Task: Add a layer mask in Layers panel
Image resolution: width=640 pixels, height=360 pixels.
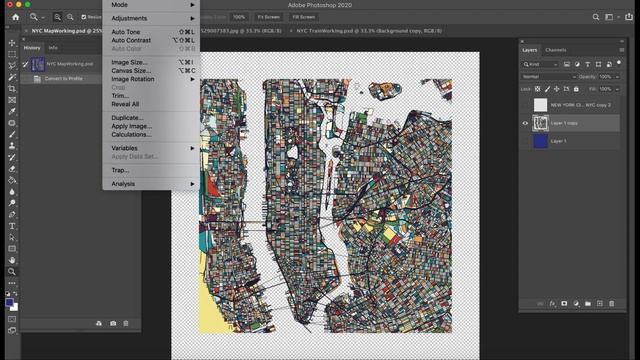Action: point(564,304)
